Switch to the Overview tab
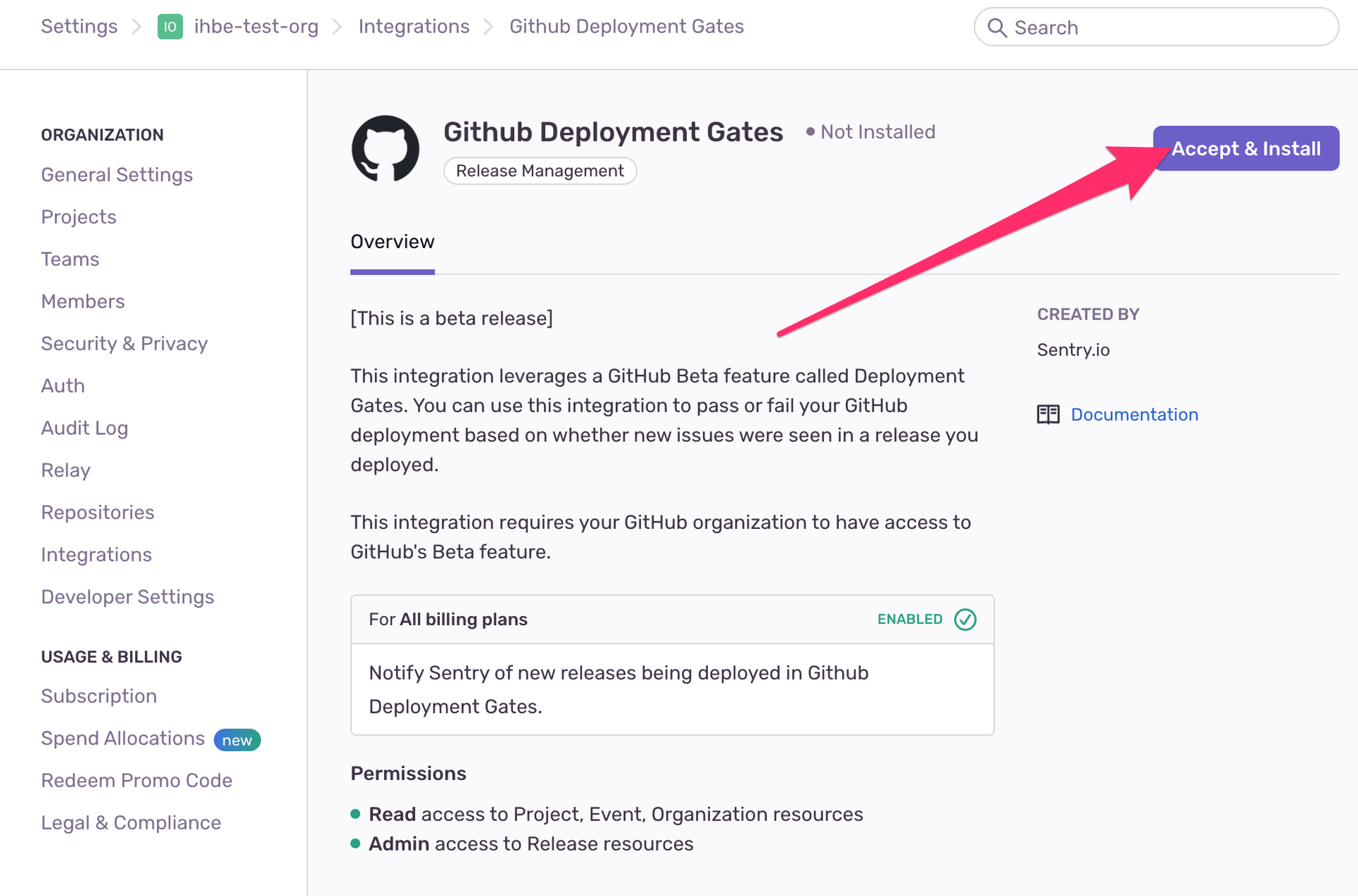This screenshot has height=896, width=1358. [393, 242]
